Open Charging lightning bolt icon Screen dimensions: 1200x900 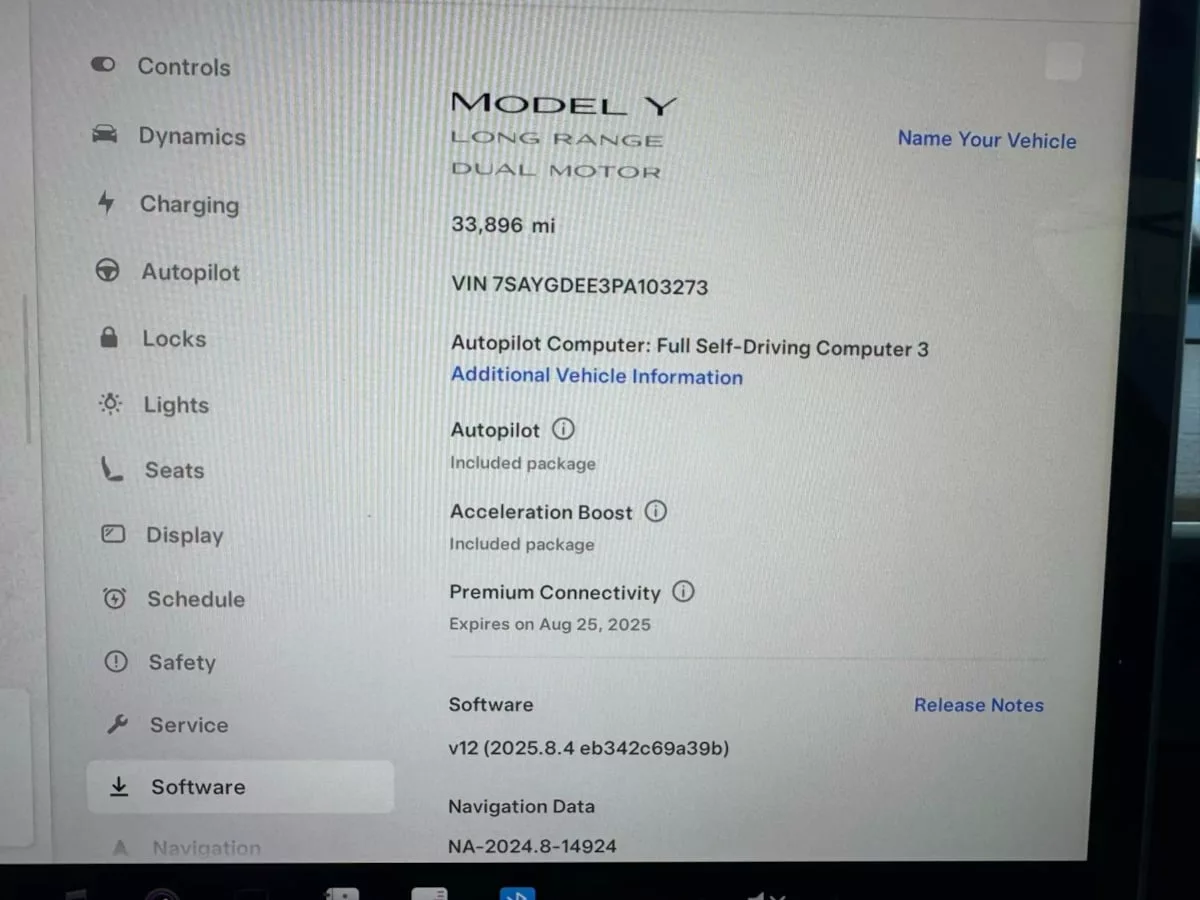pyautogui.click(x=106, y=203)
